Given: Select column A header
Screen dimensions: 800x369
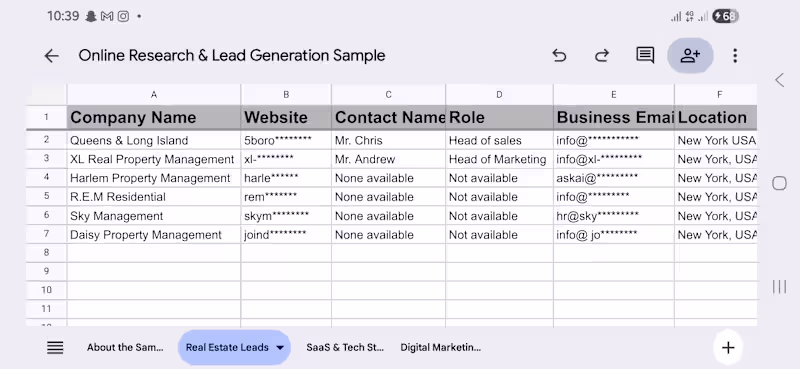Looking at the screenshot, I should click(154, 94).
